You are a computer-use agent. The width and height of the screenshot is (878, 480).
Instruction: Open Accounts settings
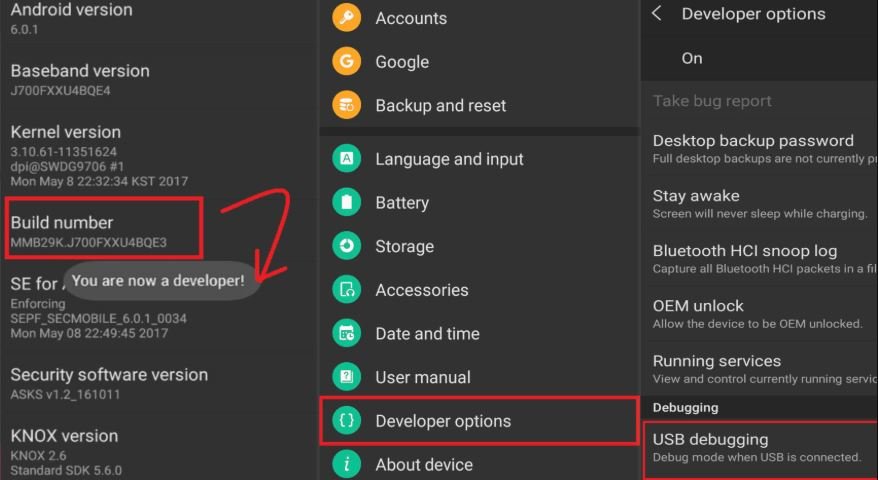click(x=479, y=18)
